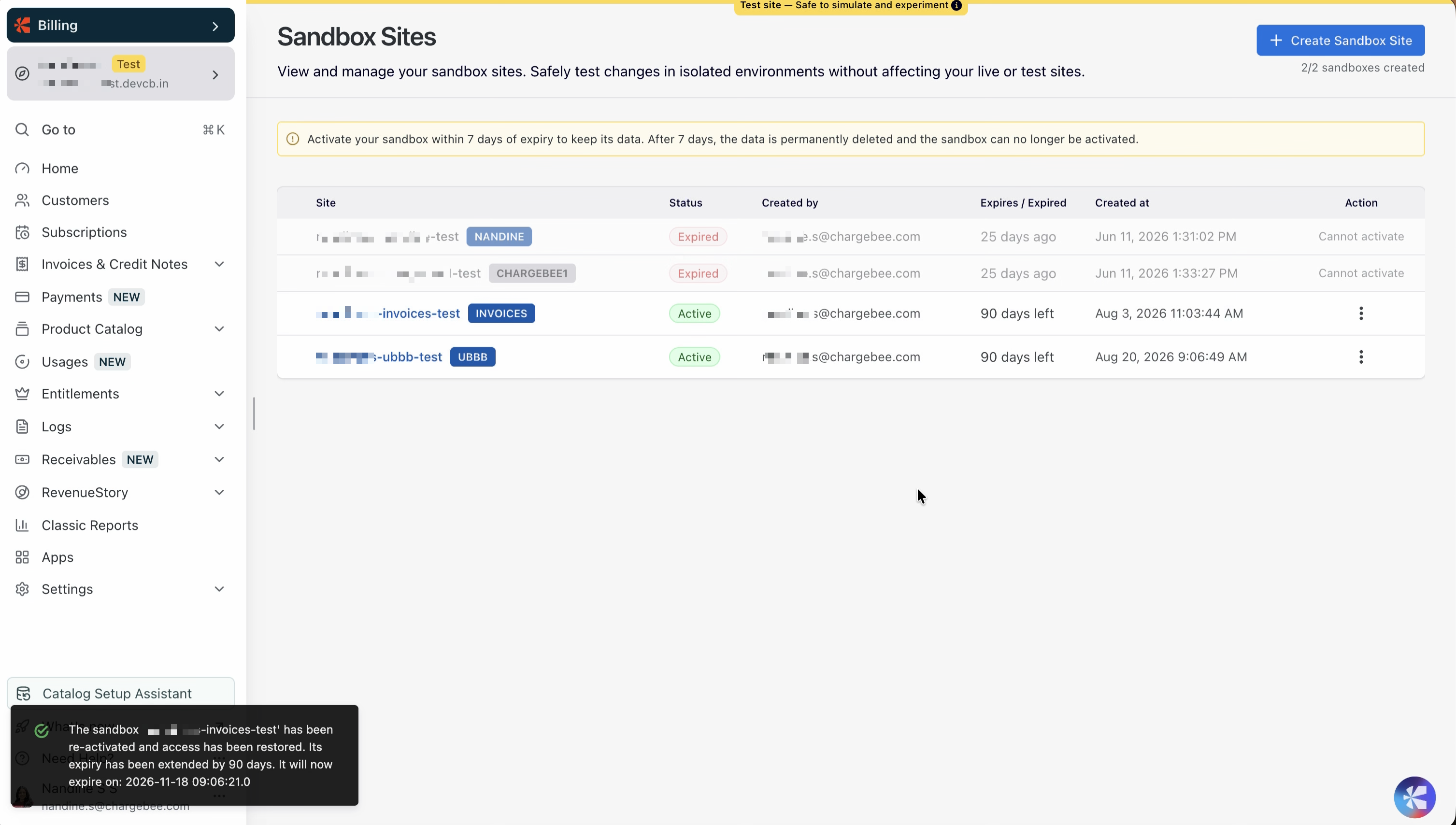Open Catalog Setup Assistant
Screen dimensions: 1456x825
coord(121,694)
